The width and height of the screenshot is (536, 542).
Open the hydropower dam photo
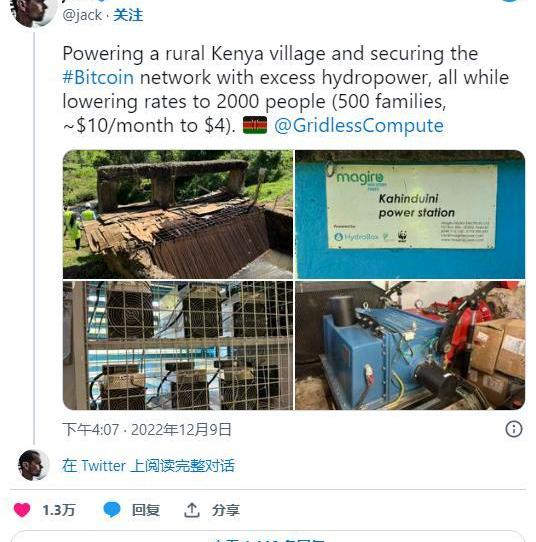click(x=178, y=214)
